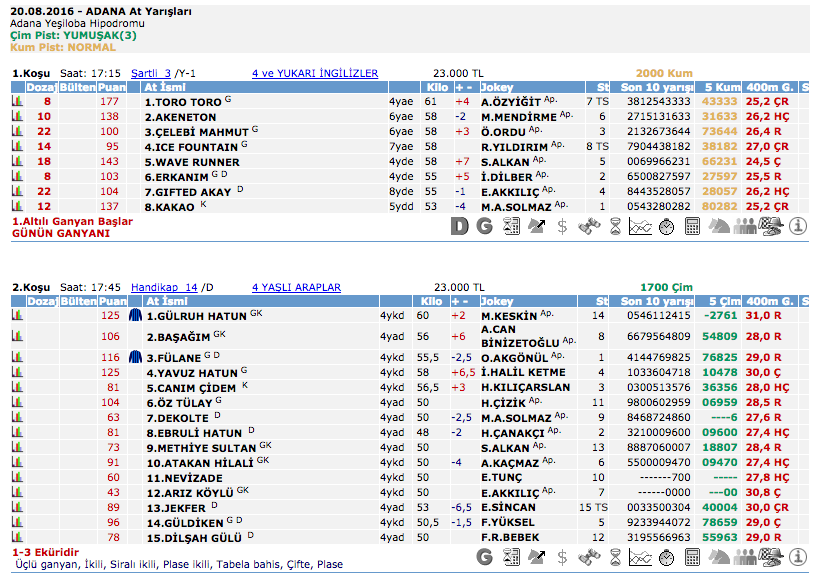
Task: Click jockey silks icon next to GÜLRUH HATUN
Action: [x=137, y=316]
